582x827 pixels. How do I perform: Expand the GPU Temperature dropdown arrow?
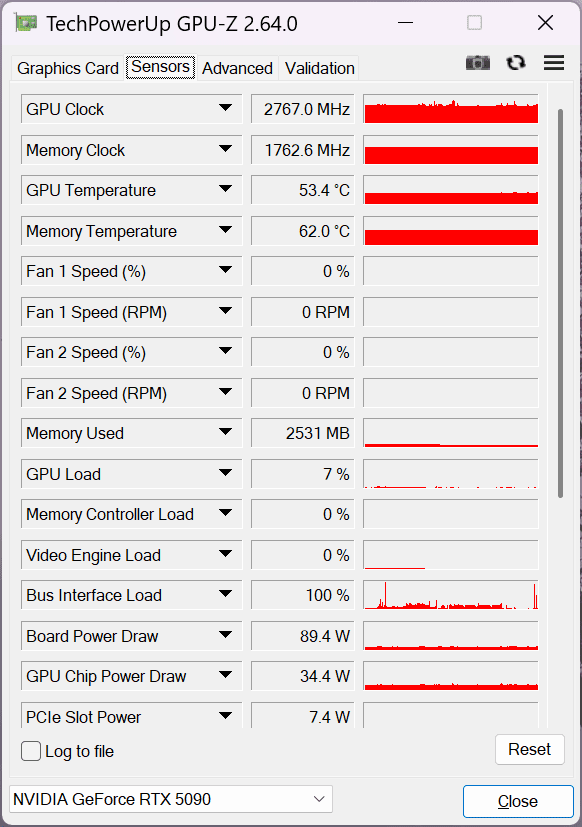click(x=225, y=189)
